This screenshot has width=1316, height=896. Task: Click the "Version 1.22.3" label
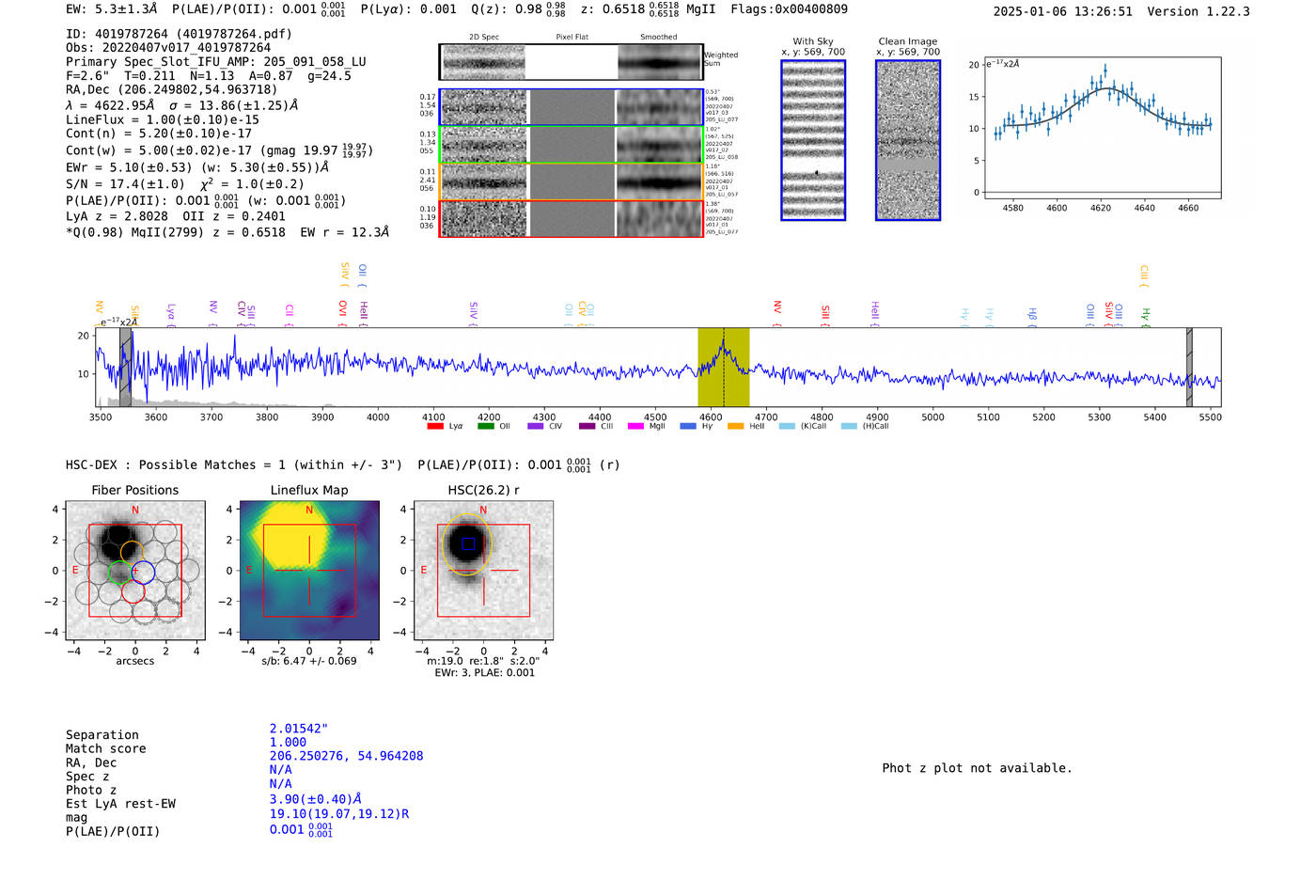point(1198,11)
